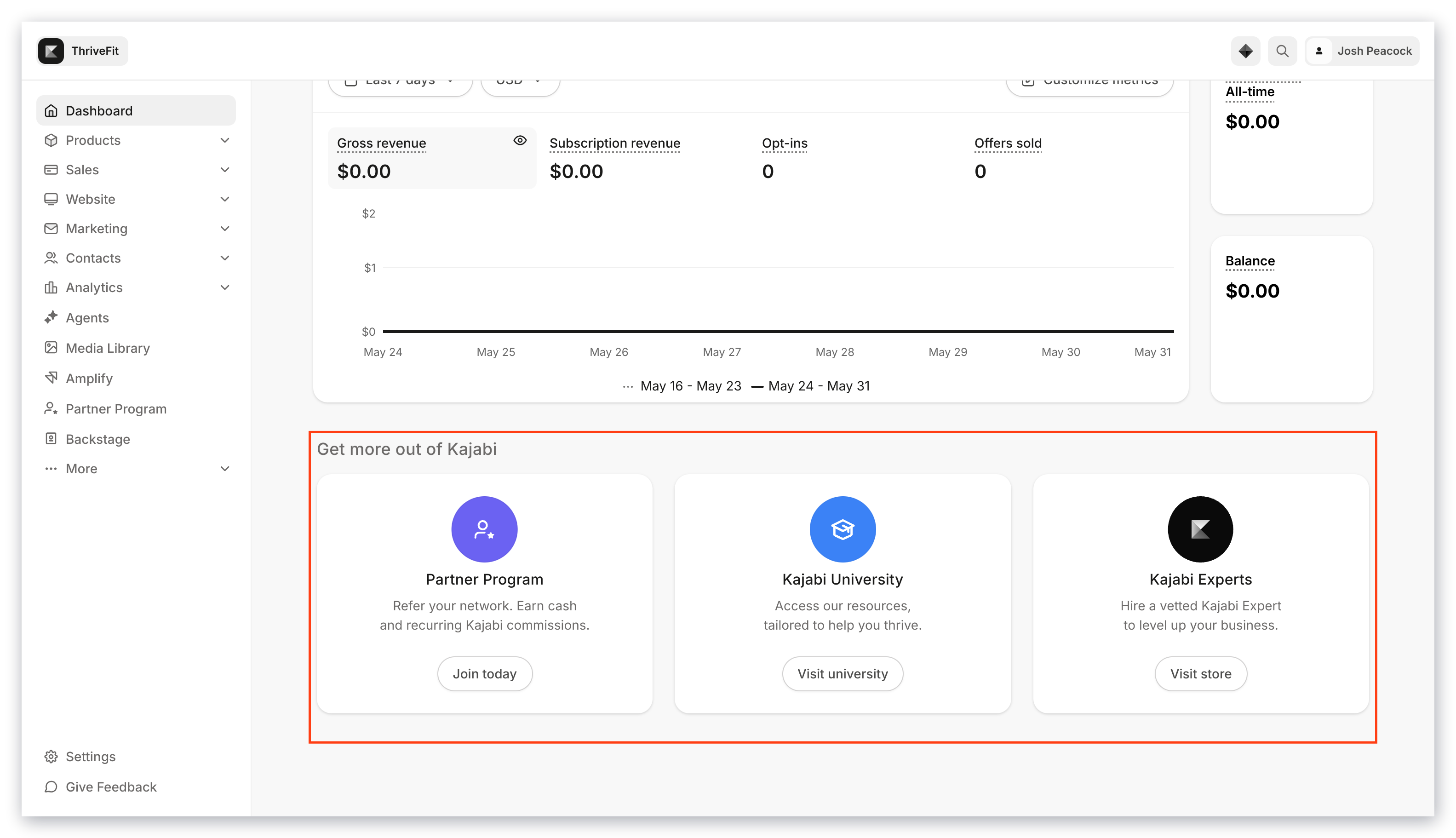Image resolution: width=1456 pixels, height=838 pixels.
Task: Click the Get more out of Kajabi heading
Action: [x=406, y=449]
